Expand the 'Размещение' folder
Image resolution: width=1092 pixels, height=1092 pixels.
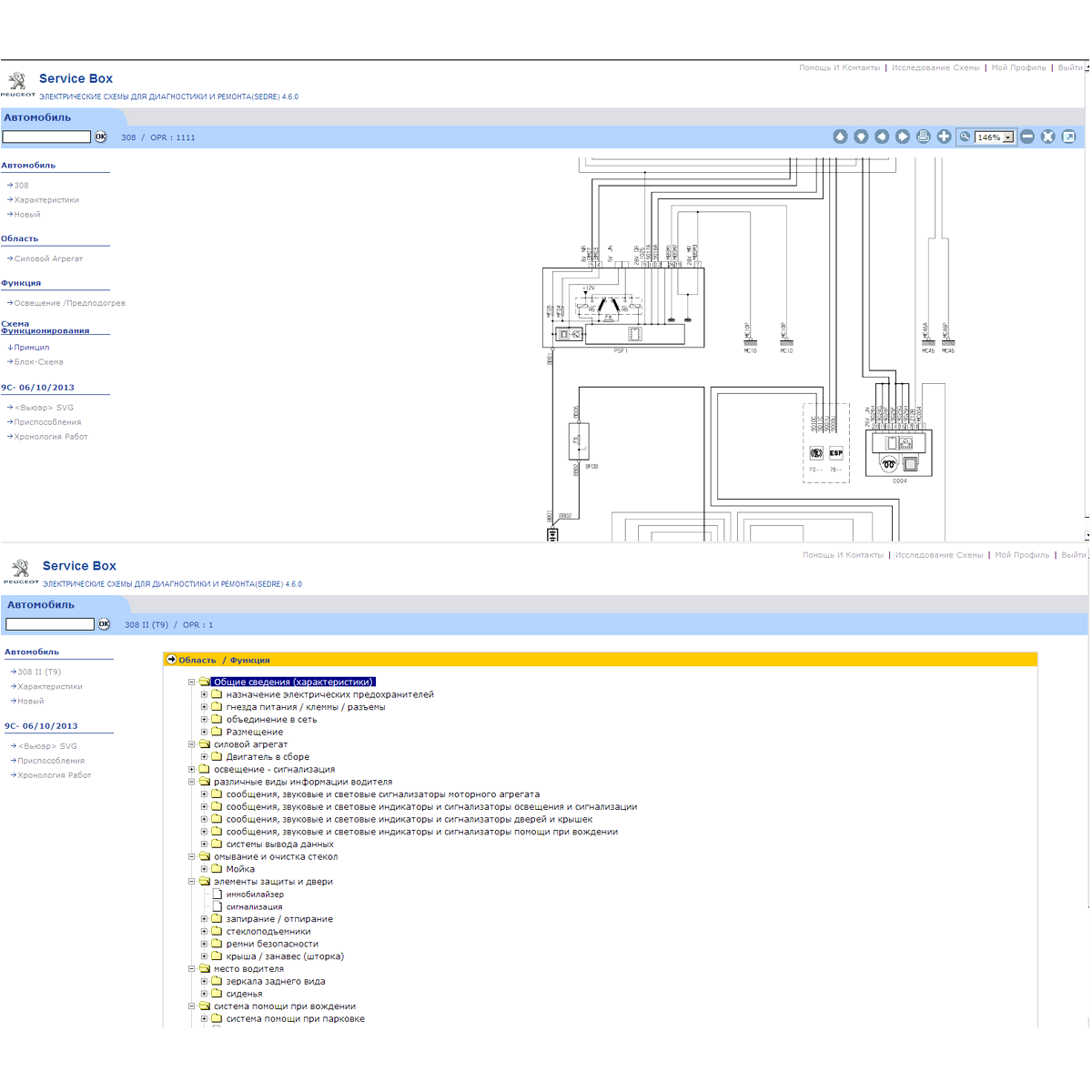205,732
